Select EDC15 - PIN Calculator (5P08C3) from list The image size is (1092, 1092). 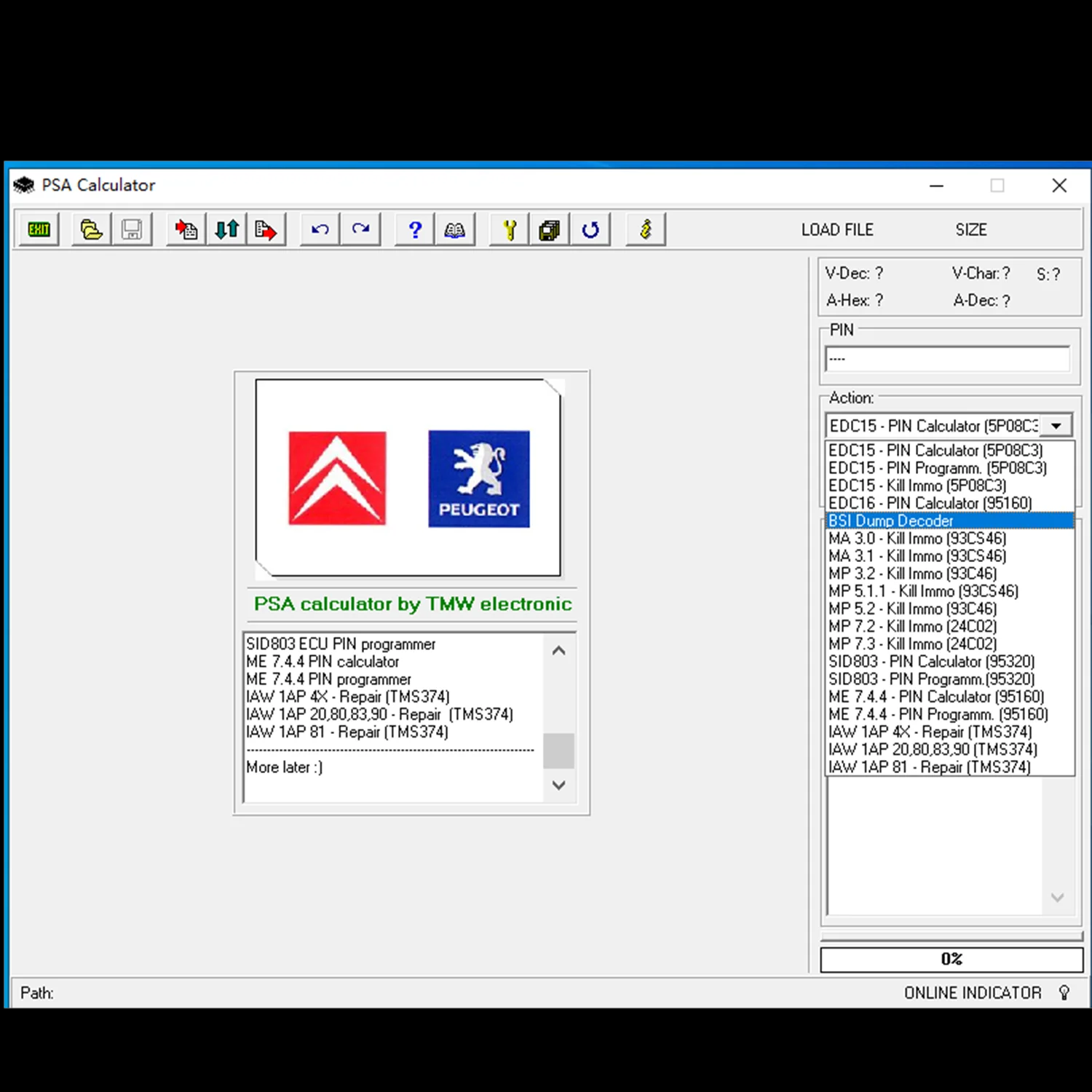click(950, 450)
